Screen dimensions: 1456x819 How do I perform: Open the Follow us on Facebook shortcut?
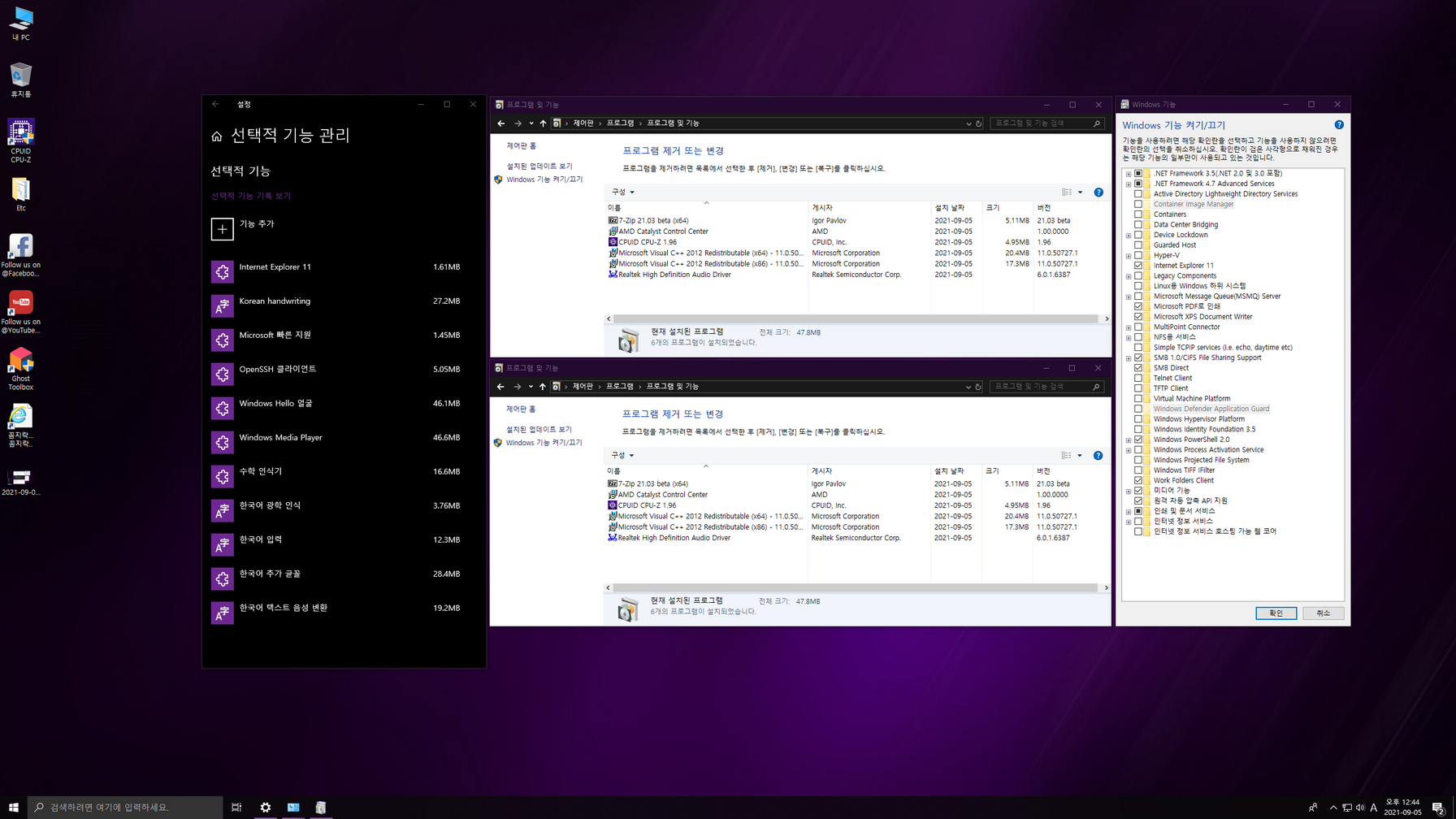point(21,255)
